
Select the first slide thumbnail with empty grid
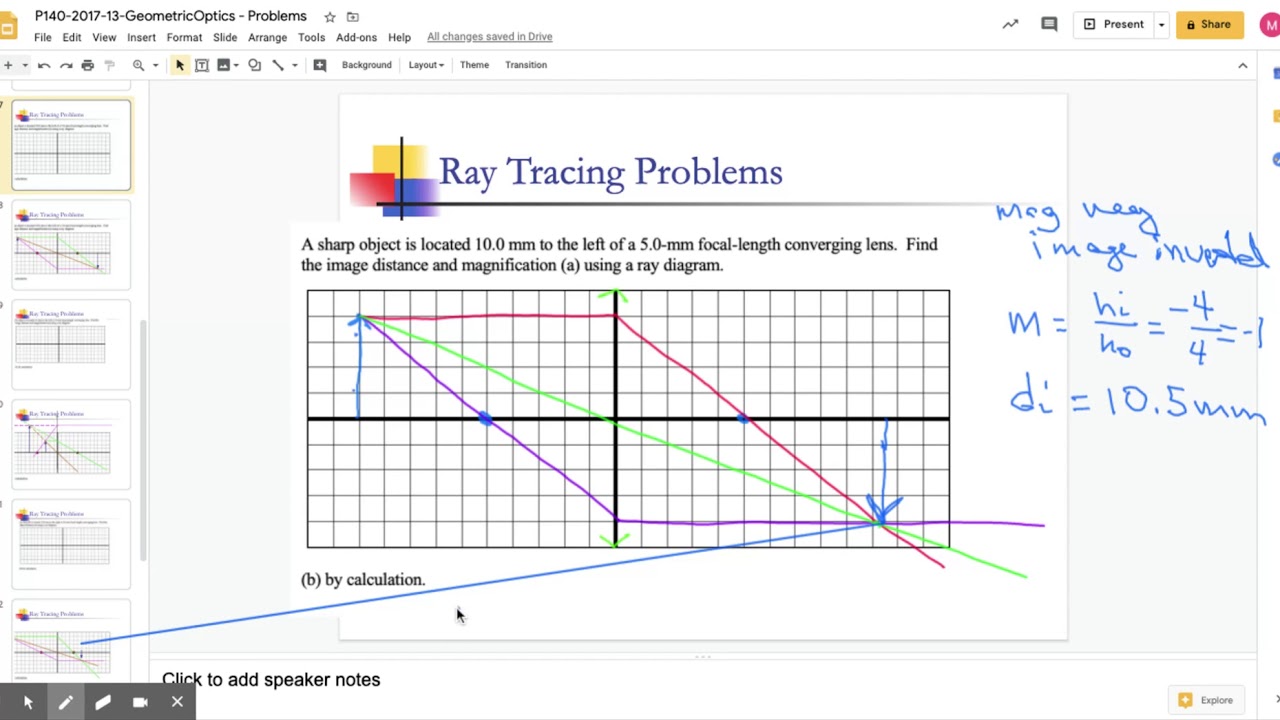pos(71,145)
